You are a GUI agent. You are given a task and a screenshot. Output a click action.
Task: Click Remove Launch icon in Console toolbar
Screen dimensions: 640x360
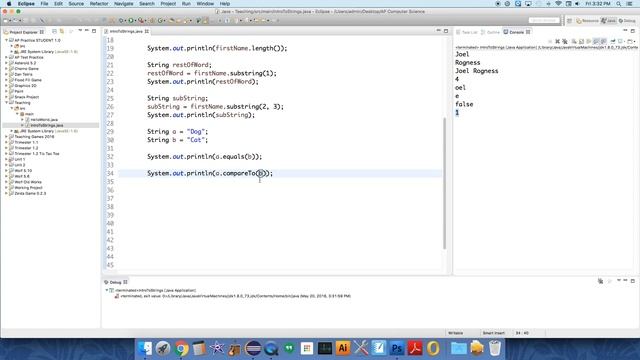(x=558, y=41)
